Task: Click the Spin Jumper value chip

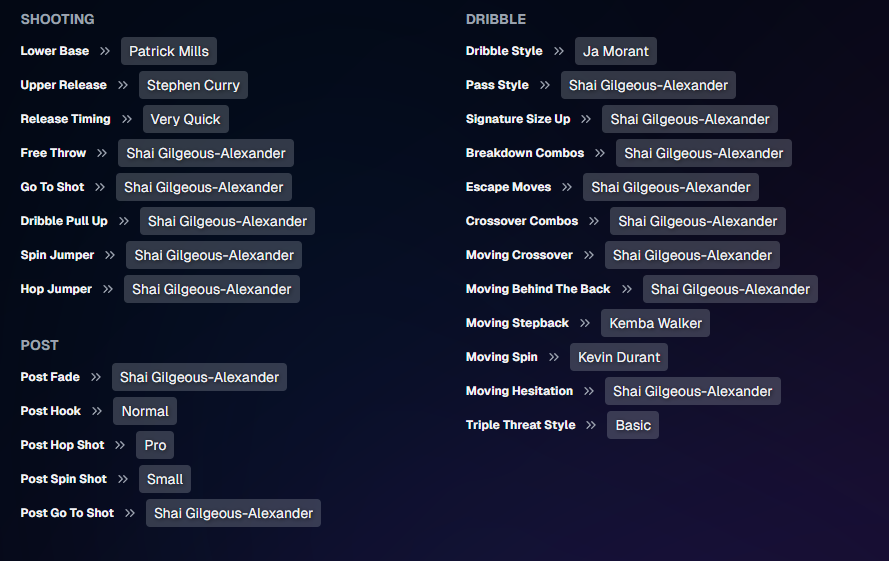Action: tap(214, 255)
